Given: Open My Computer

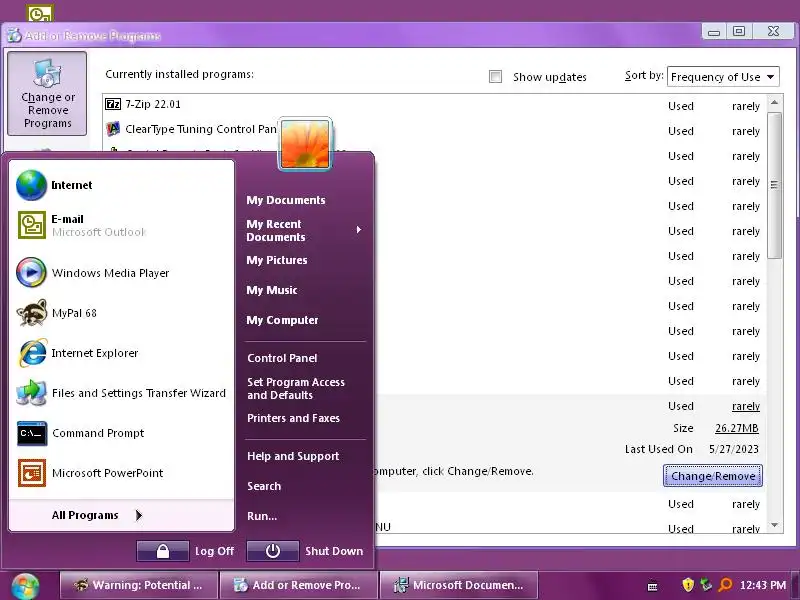Looking at the screenshot, I should [x=283, y=320].
